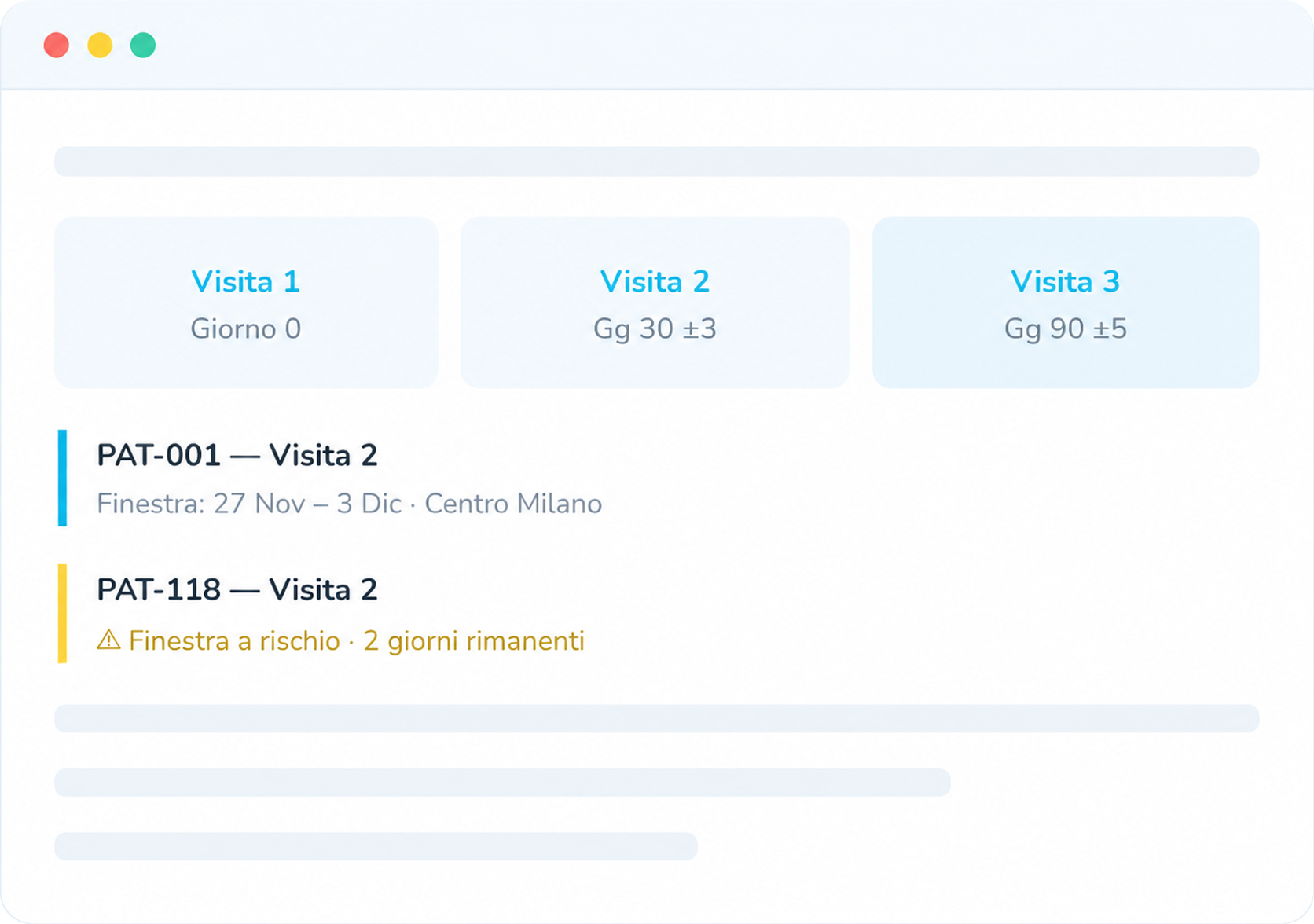Select the Visita 3 card
Viewport: 1314px width, 924px height.
pyautogui.click(x=1066, y=302)
